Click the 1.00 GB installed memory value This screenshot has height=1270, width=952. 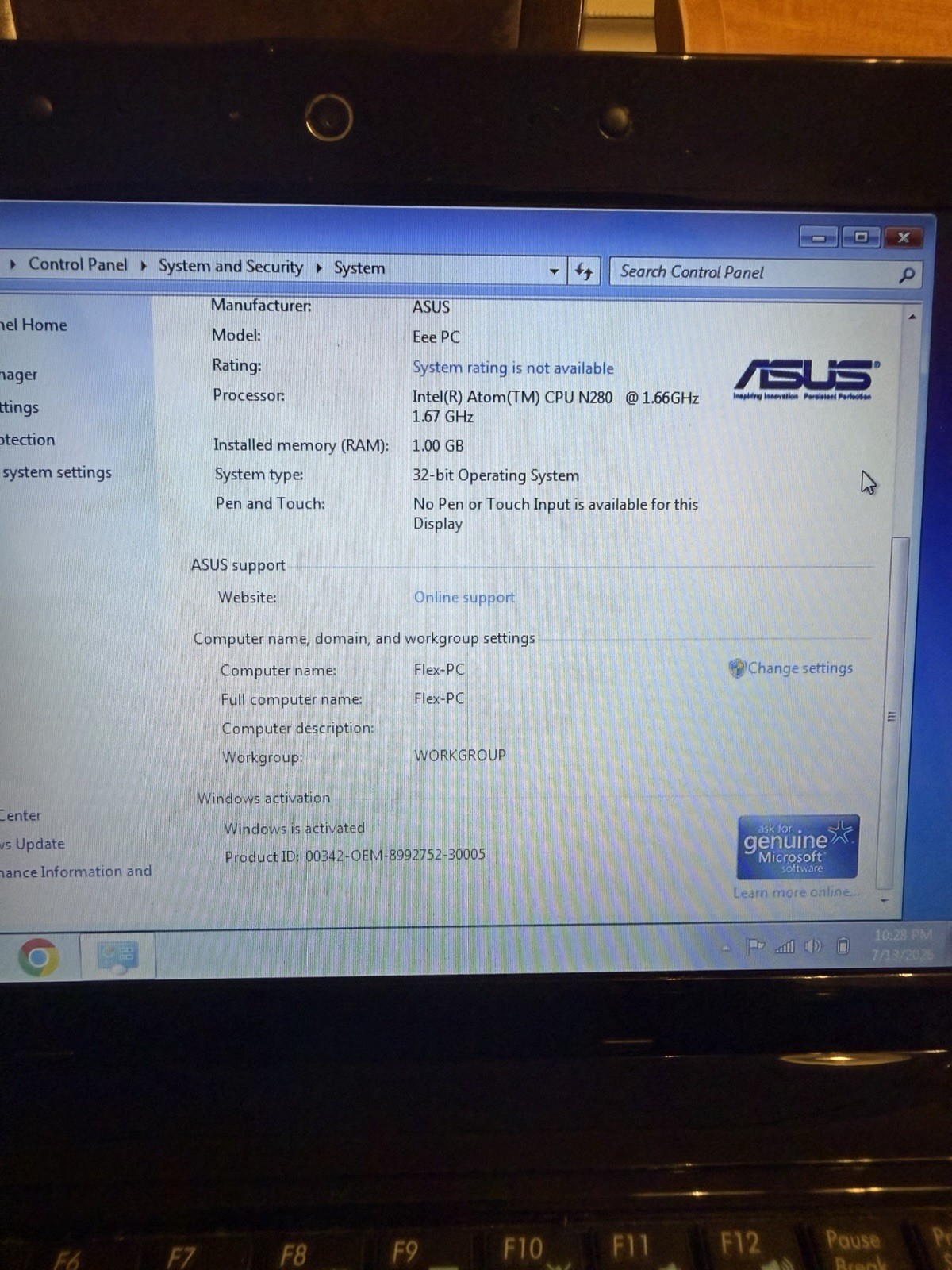click(x=437, y=445)
